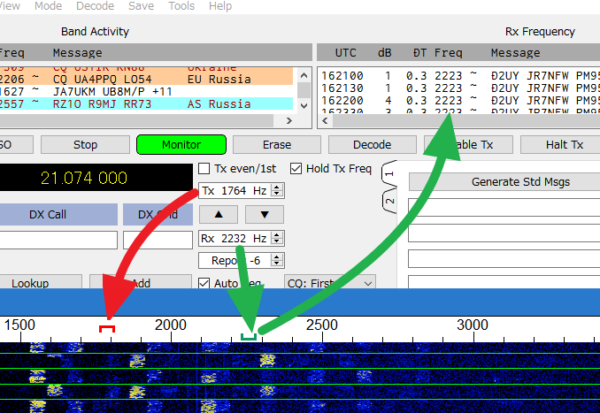Open the Tools menu
600x413 pixels.
click(x=181, y=6)
